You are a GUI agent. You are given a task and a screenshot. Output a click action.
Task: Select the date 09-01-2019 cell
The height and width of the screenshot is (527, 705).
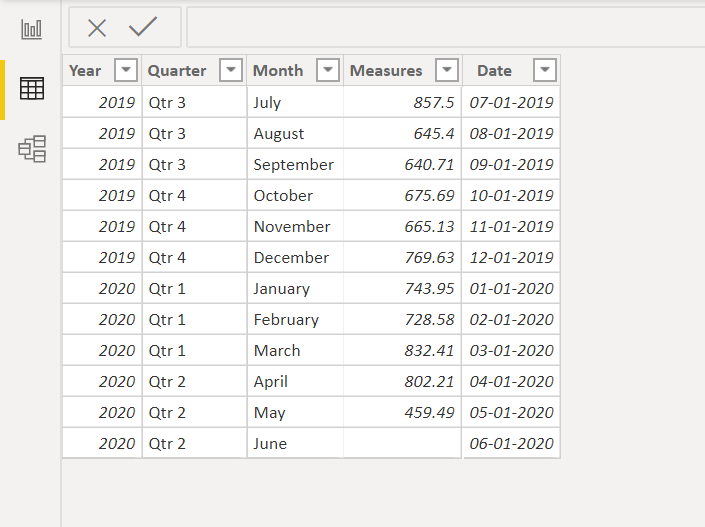[512, 165]
